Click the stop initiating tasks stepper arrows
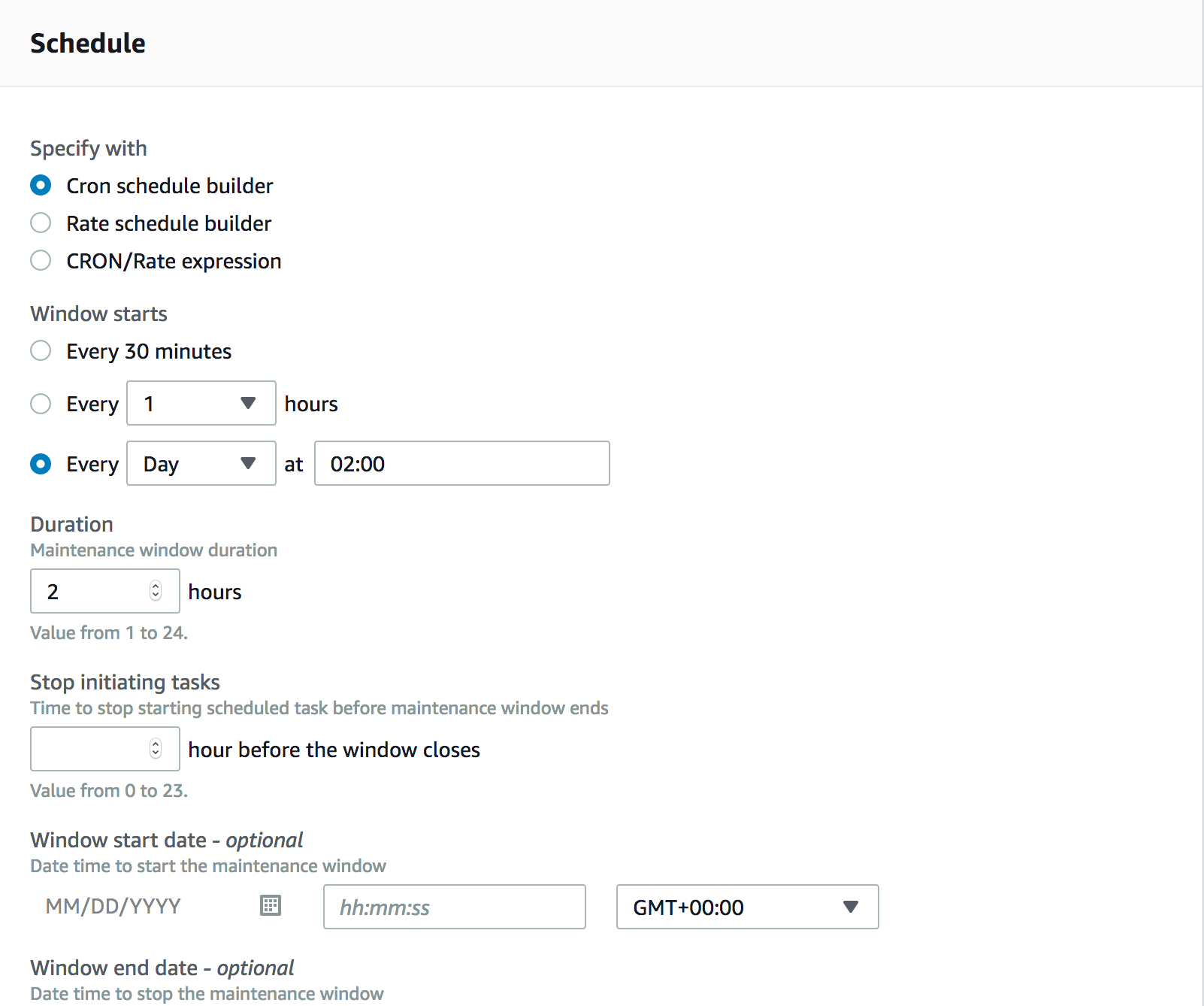Screen dimensions: 1204x1006 pos(156,749)
